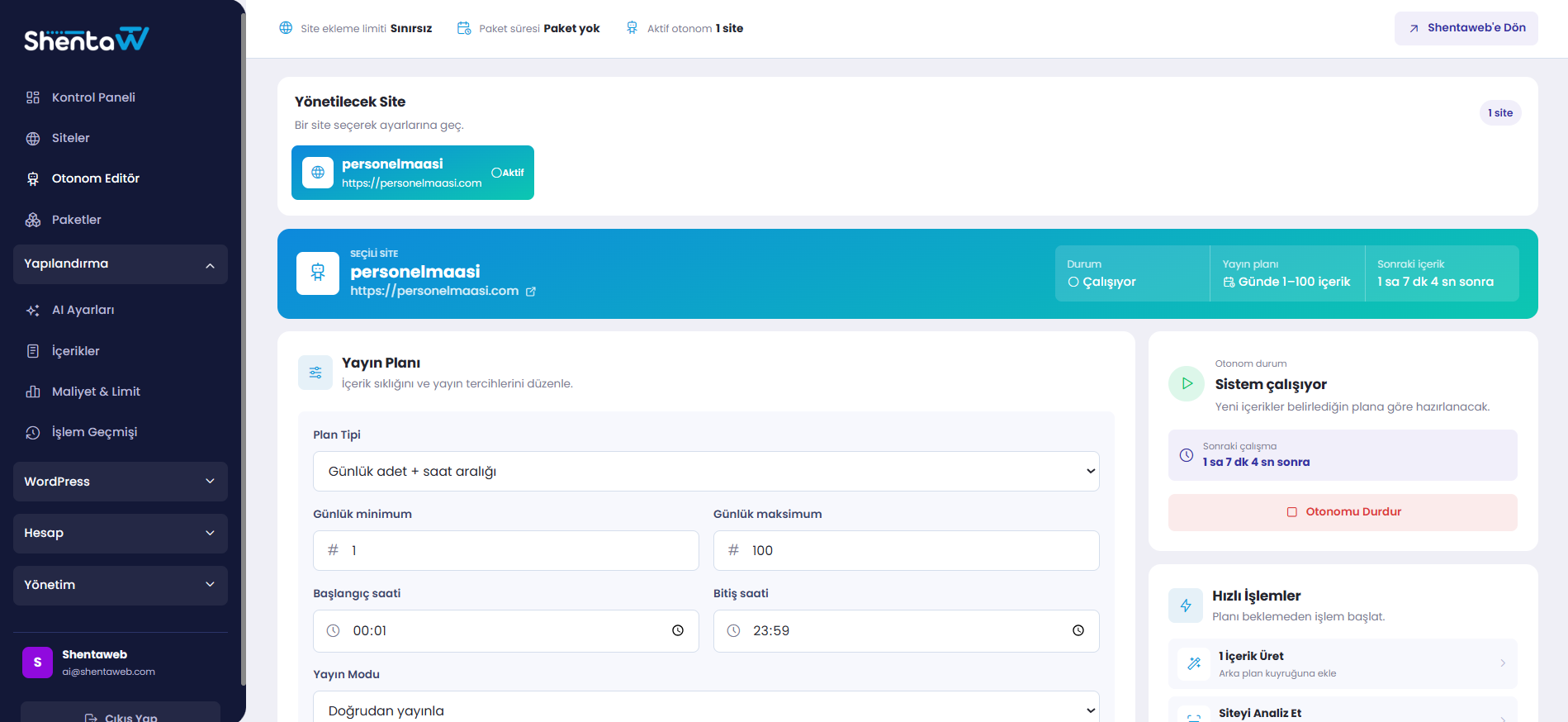Click the magic wand icon for 1 İçerik Üret
This screenshot has height=722, width=1568.
tap(1194, 663)
